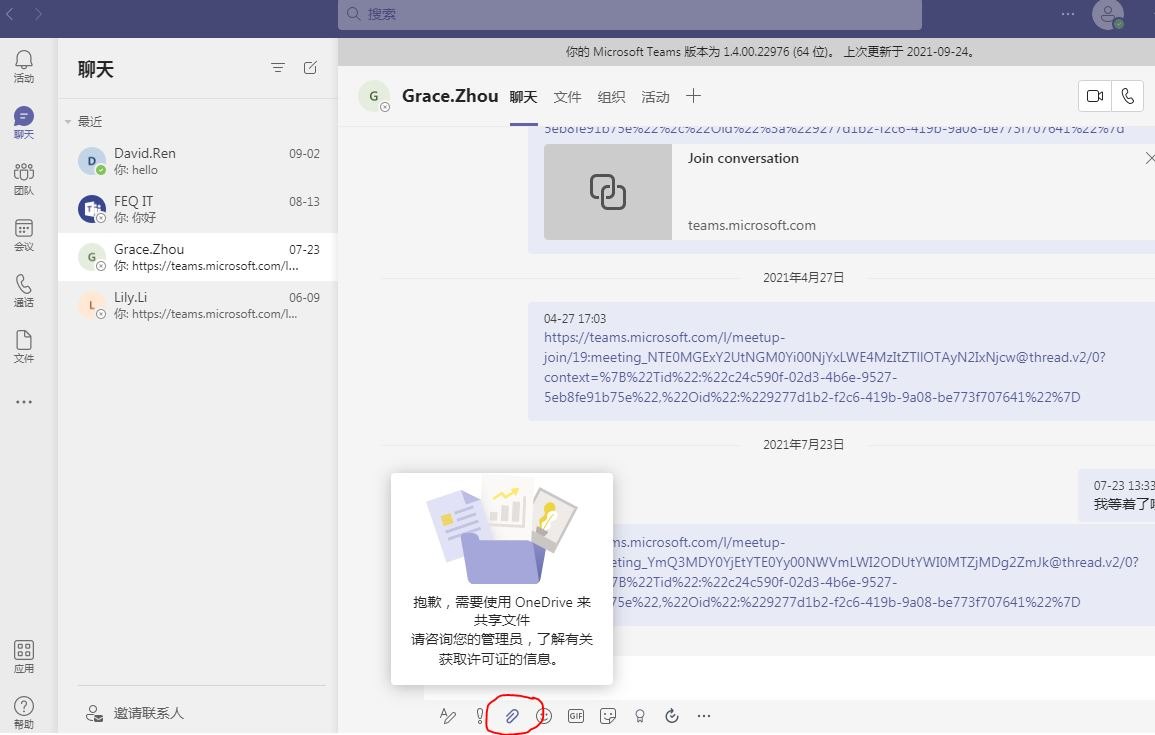Click the Praise badge icon
This screenshot has height=735, width=1155.
[640, 716]
